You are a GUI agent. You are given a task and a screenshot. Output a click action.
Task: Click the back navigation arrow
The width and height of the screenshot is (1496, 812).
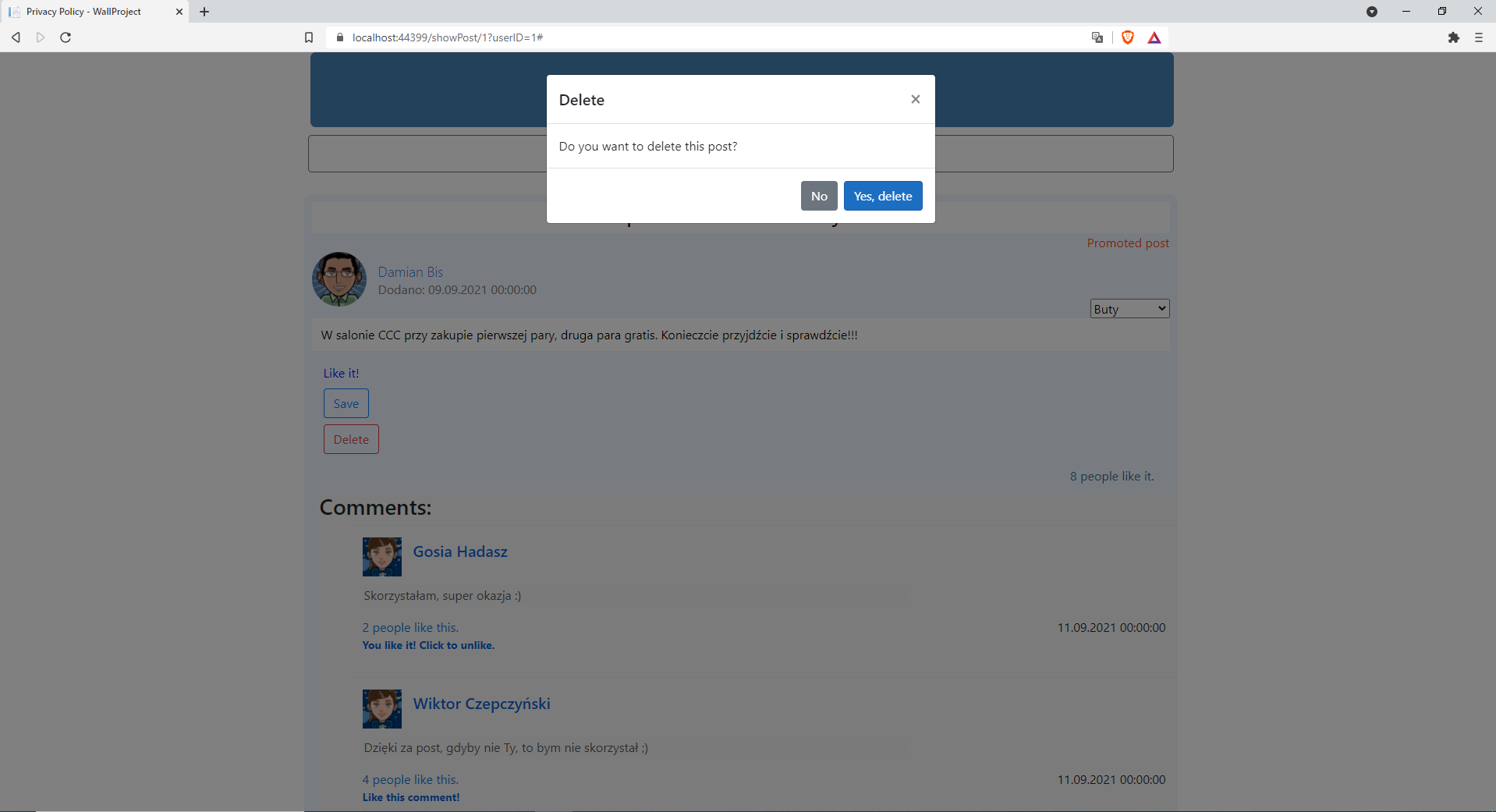(x=15, y=37)
